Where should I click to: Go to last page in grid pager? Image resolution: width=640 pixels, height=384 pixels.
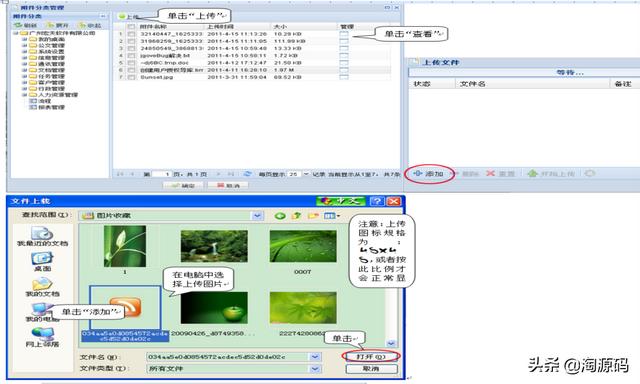coord(230,174)
